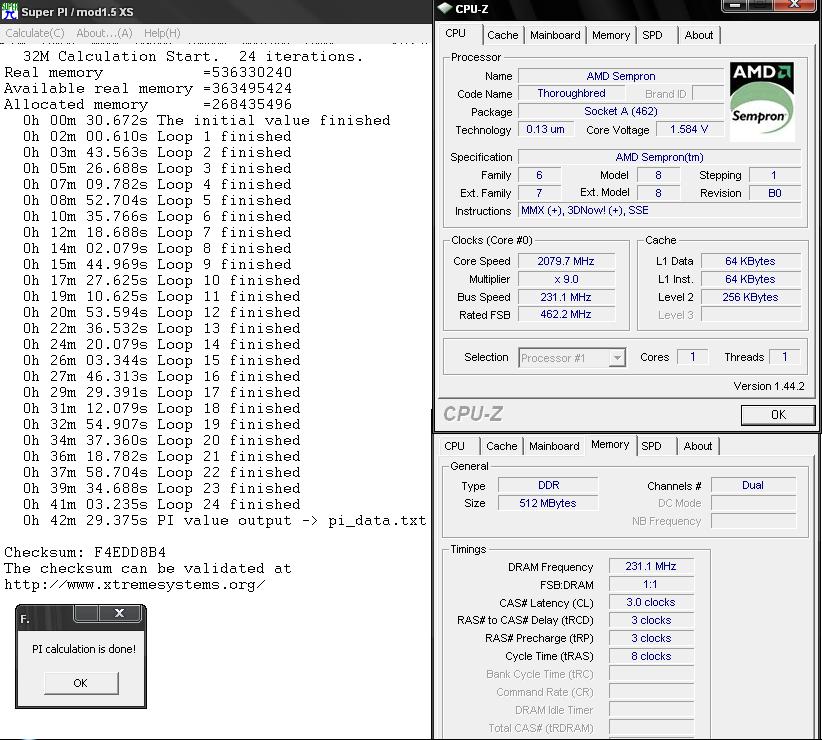822x740 pixels.
Task: Click the CPU-Z title bar icon
Action: 445,8
